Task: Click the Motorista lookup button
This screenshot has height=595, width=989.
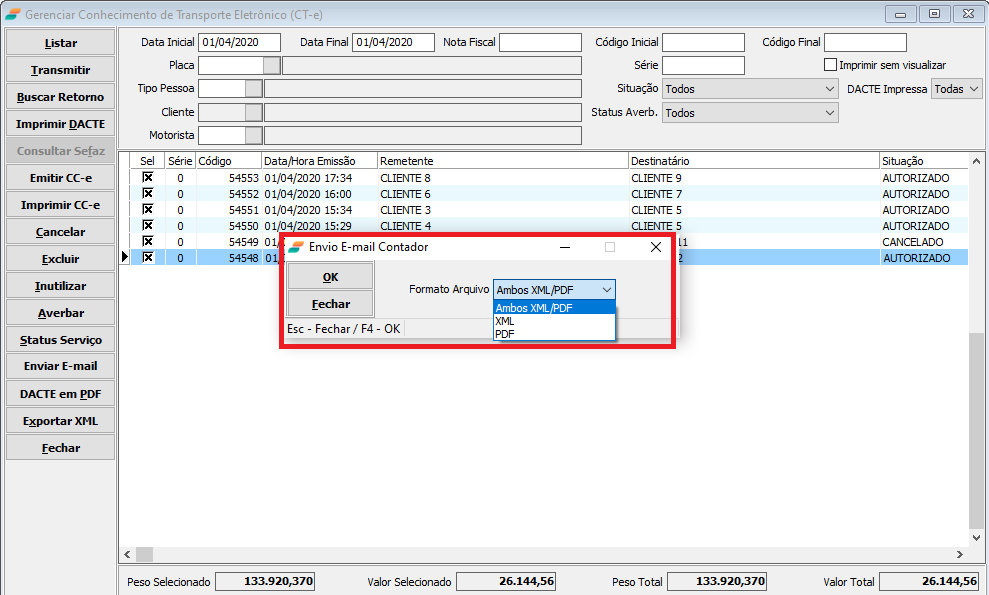Action: (x=253, y=135)
